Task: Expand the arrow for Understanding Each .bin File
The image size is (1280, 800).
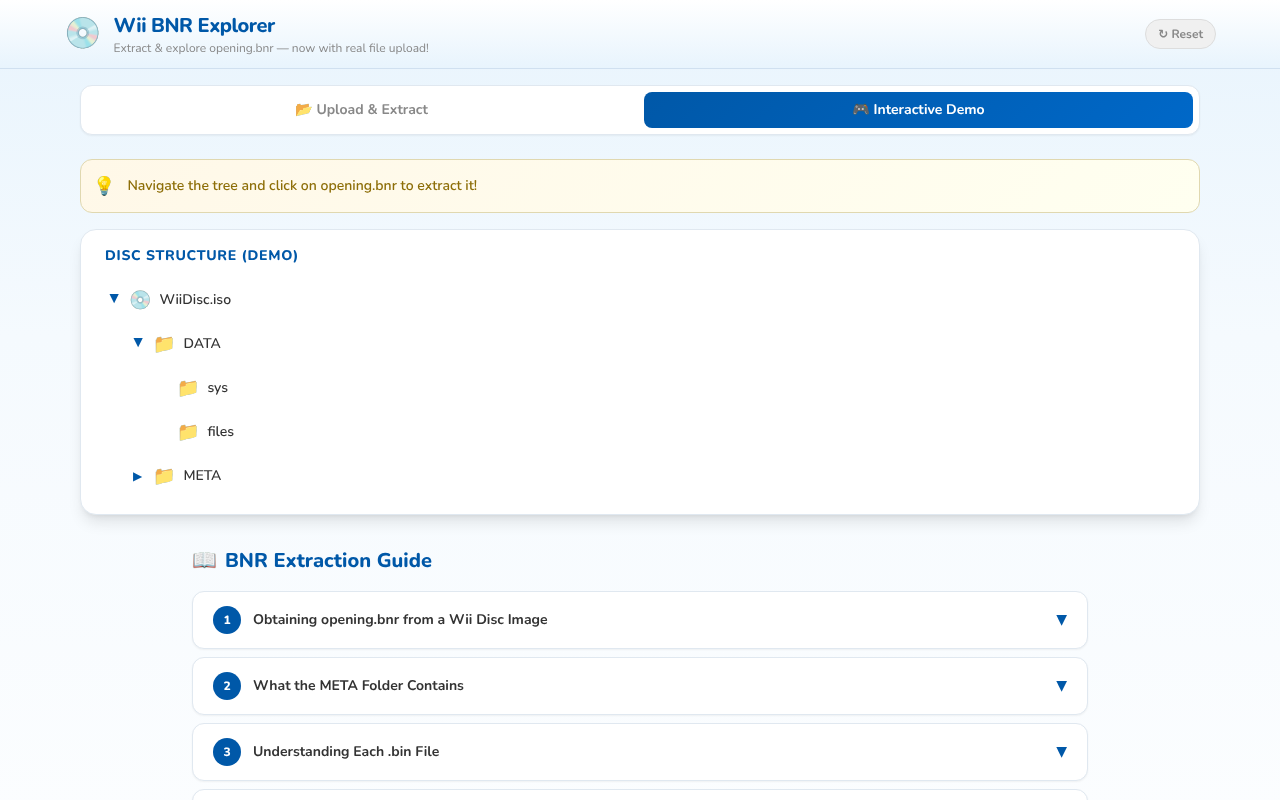Action: click(x=1061, y=752)
